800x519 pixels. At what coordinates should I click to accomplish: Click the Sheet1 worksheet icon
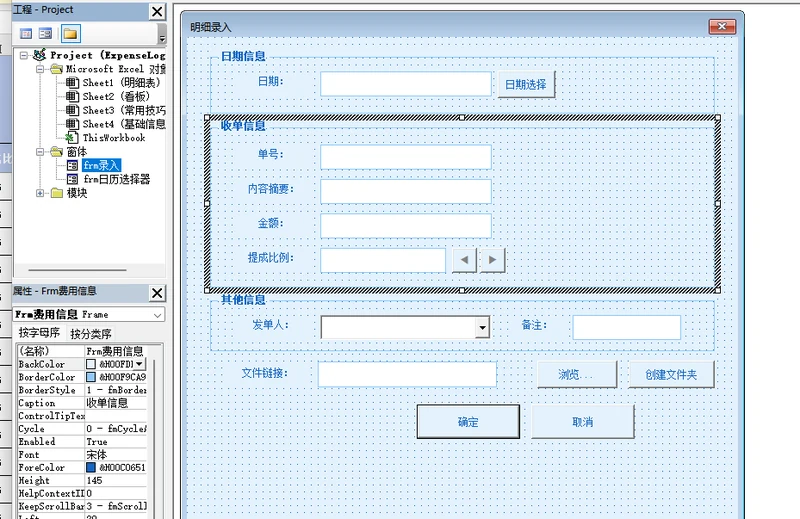pyautogui.click(x=72, y=83)
